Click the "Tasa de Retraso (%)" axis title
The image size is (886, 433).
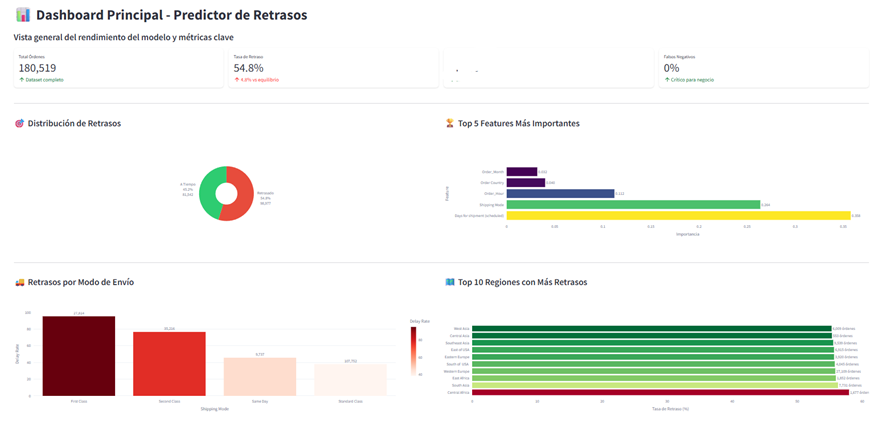click(668, 408)
